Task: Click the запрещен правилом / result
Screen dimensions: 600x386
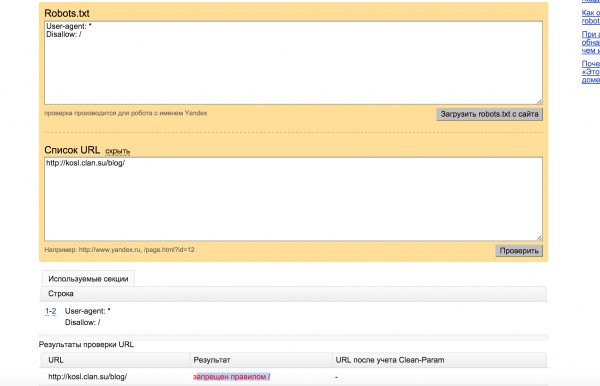Action: tap(232, 377)
